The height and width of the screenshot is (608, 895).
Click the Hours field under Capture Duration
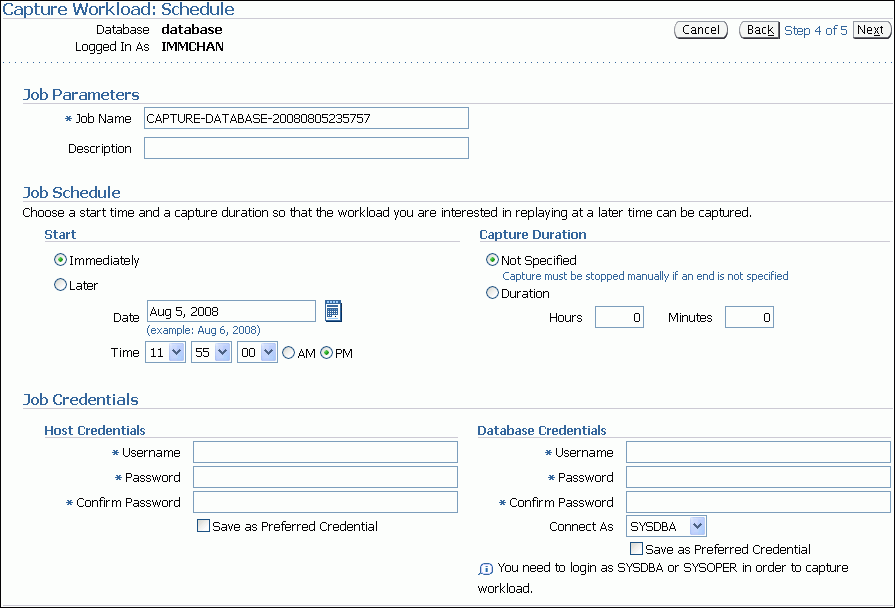pos(620,317)
